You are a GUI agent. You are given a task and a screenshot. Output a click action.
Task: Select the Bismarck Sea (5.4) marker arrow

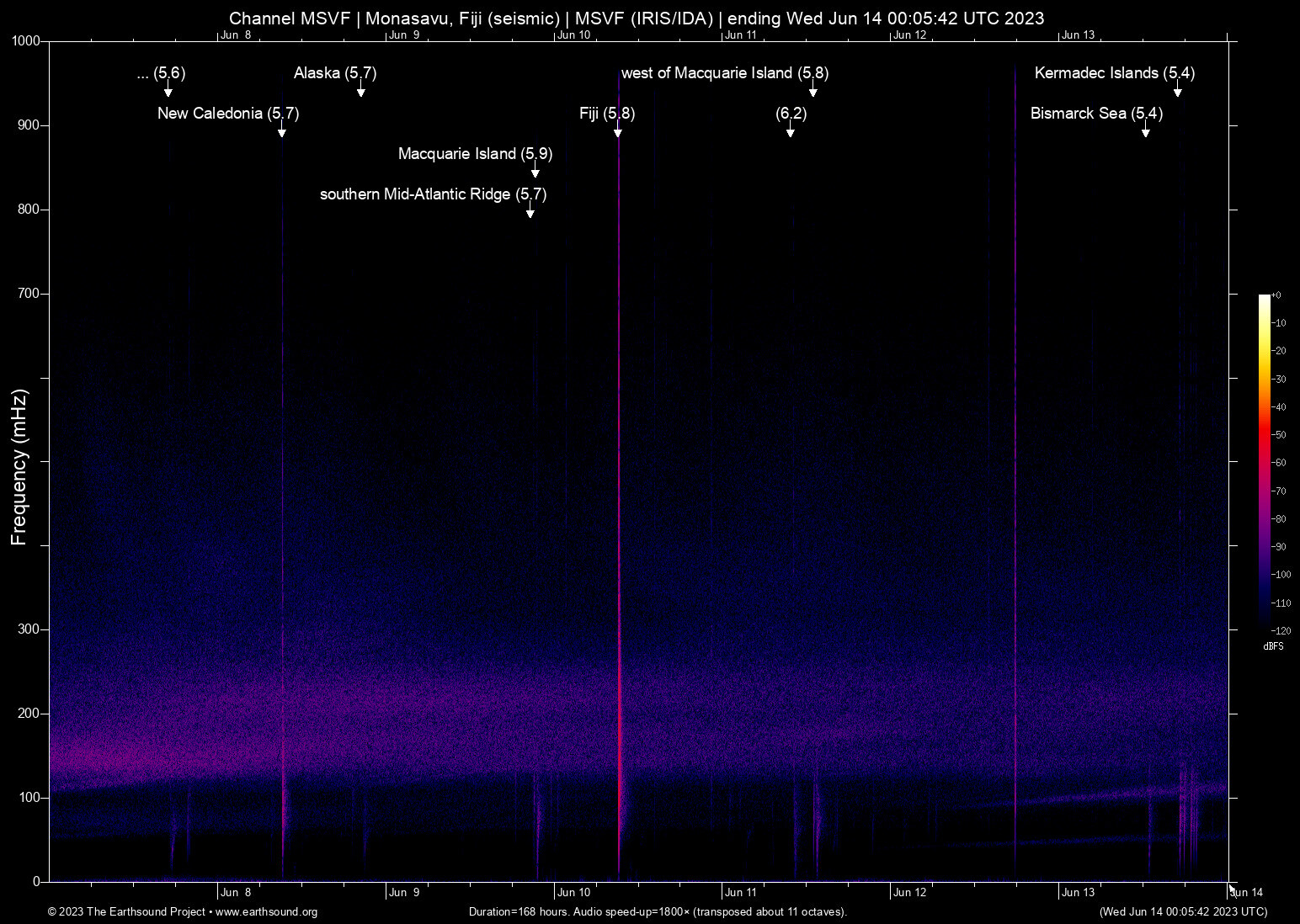pyautogui.click(x=1145, y=131)
